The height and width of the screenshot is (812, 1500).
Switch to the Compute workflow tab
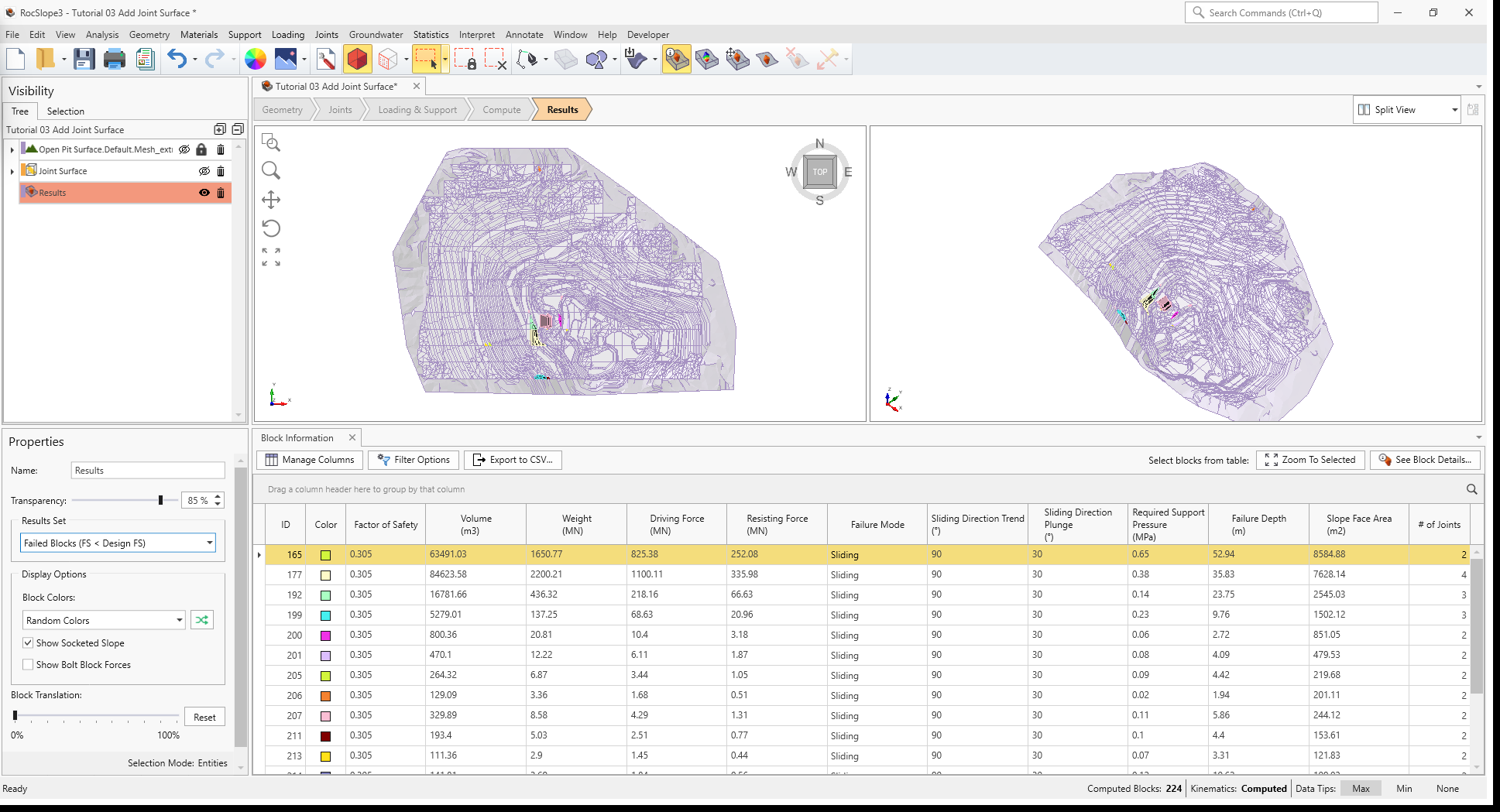(x=502, y=110)
